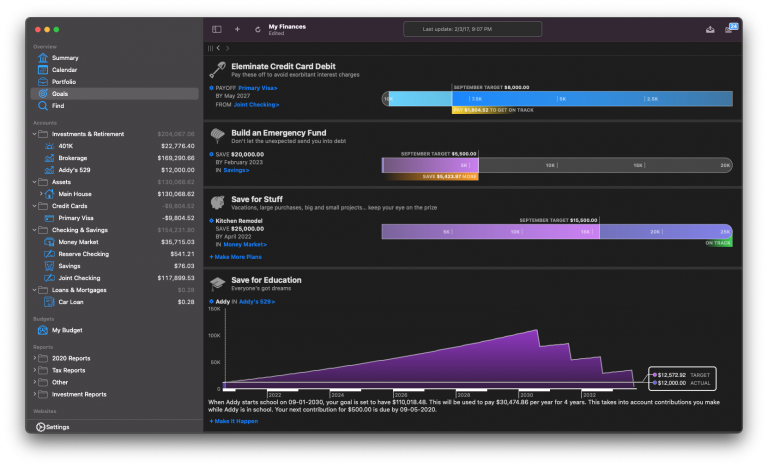Collapse the Assets group
This screenshot has width=768, height=467.
click(35, 182)
